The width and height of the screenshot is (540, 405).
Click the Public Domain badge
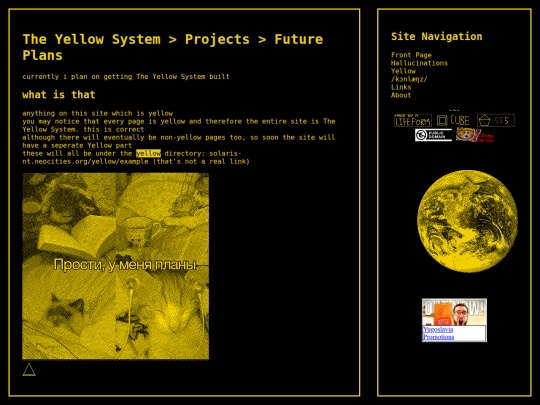click(433, 135)
